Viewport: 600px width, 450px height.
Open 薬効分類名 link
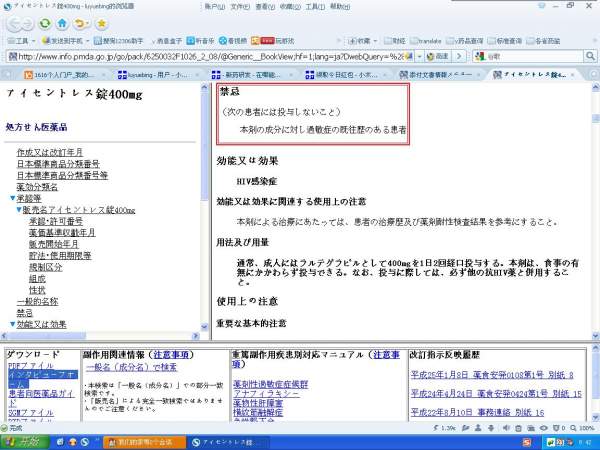[37, 187]
